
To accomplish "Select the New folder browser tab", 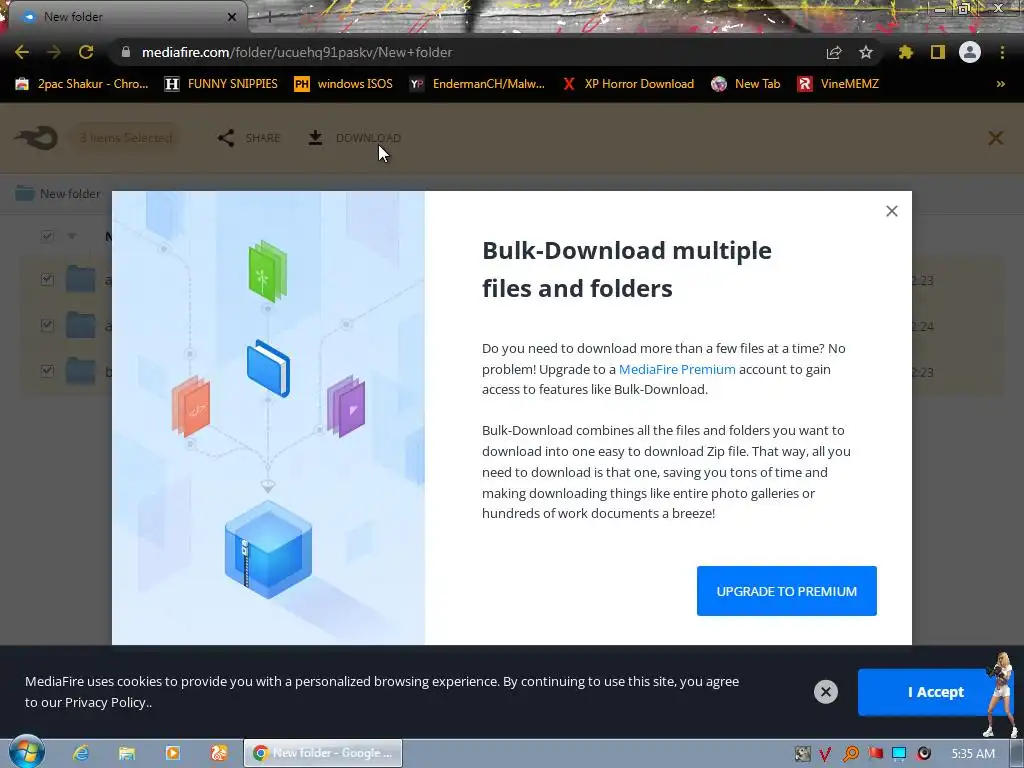I will pos(124,17).
